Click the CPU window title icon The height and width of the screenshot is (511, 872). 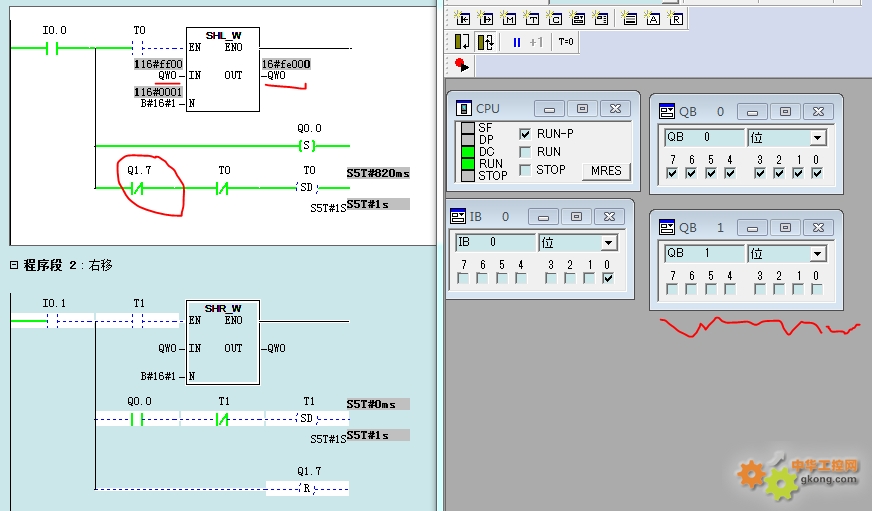pos(463,108)
